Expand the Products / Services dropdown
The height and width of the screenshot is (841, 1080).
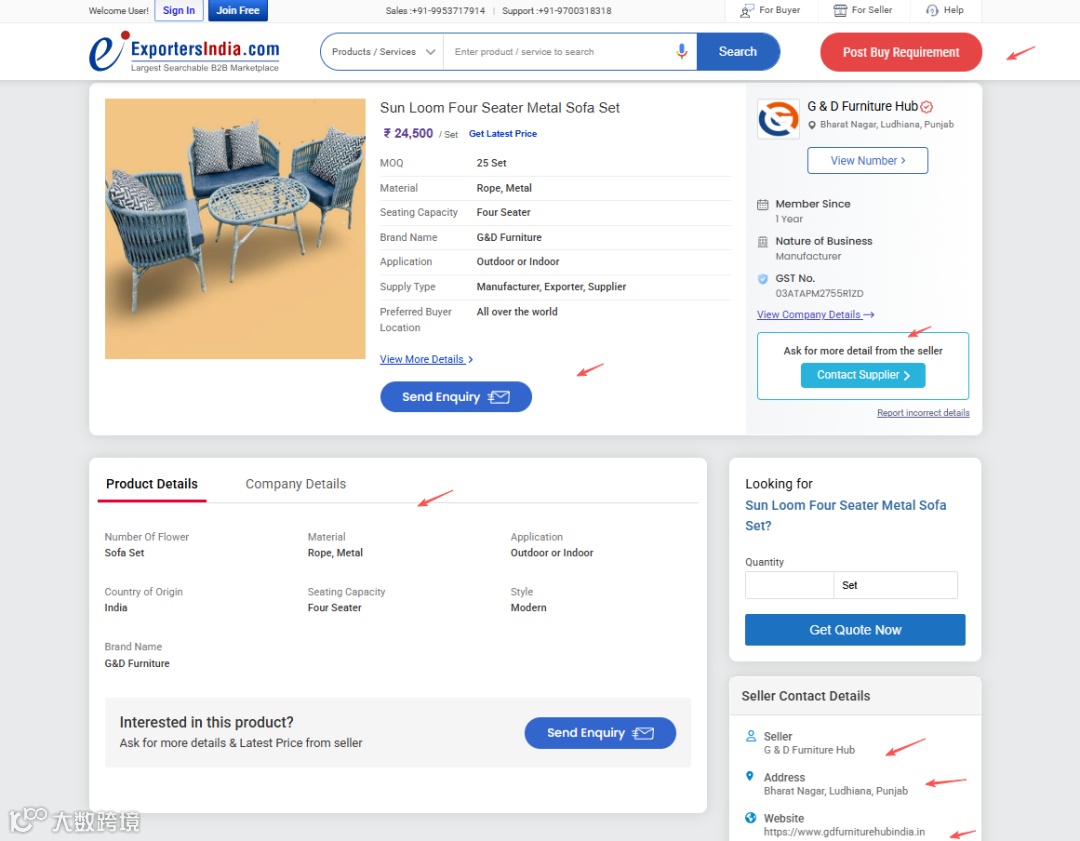point(382,52)
